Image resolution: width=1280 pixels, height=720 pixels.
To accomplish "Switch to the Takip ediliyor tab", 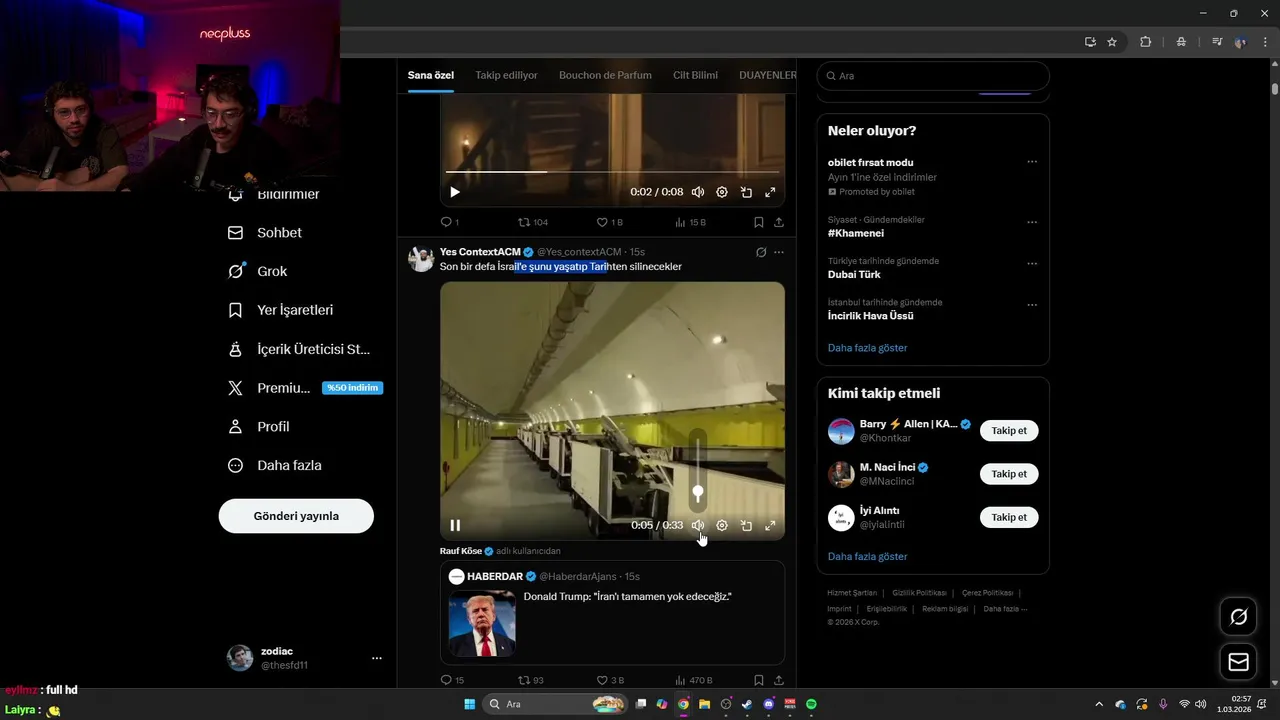I will (x=506, y=75).
